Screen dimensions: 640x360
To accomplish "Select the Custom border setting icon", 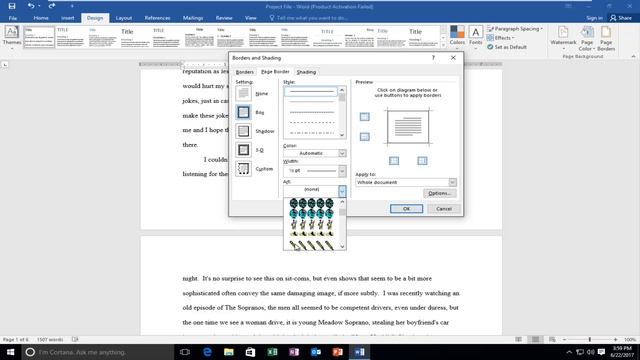I will [243, 169].
